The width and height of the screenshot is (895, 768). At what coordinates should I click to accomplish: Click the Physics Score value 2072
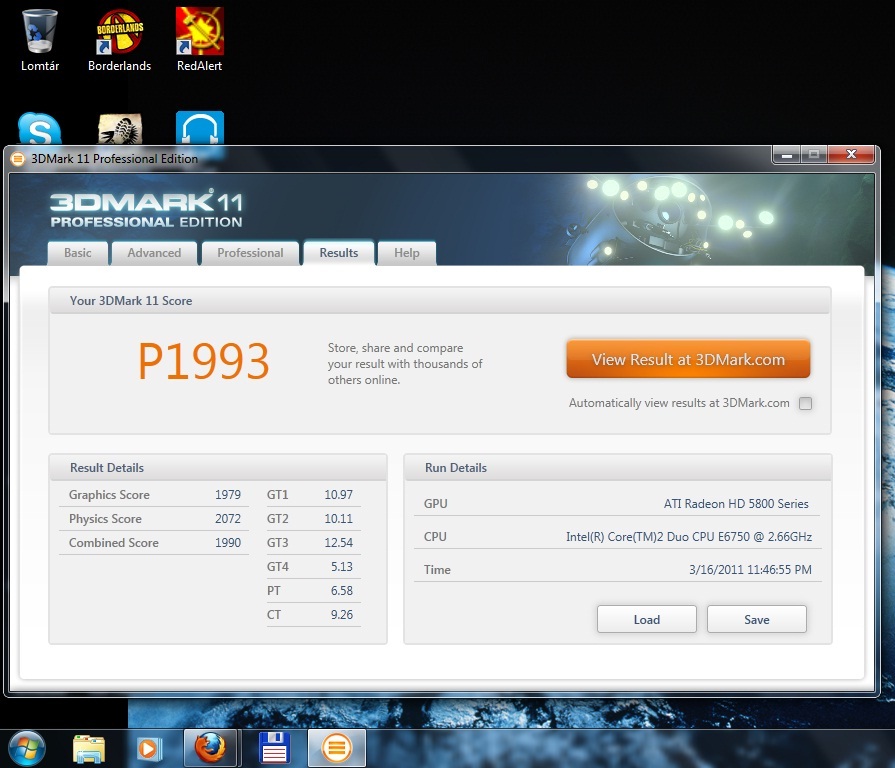[228, 519]
